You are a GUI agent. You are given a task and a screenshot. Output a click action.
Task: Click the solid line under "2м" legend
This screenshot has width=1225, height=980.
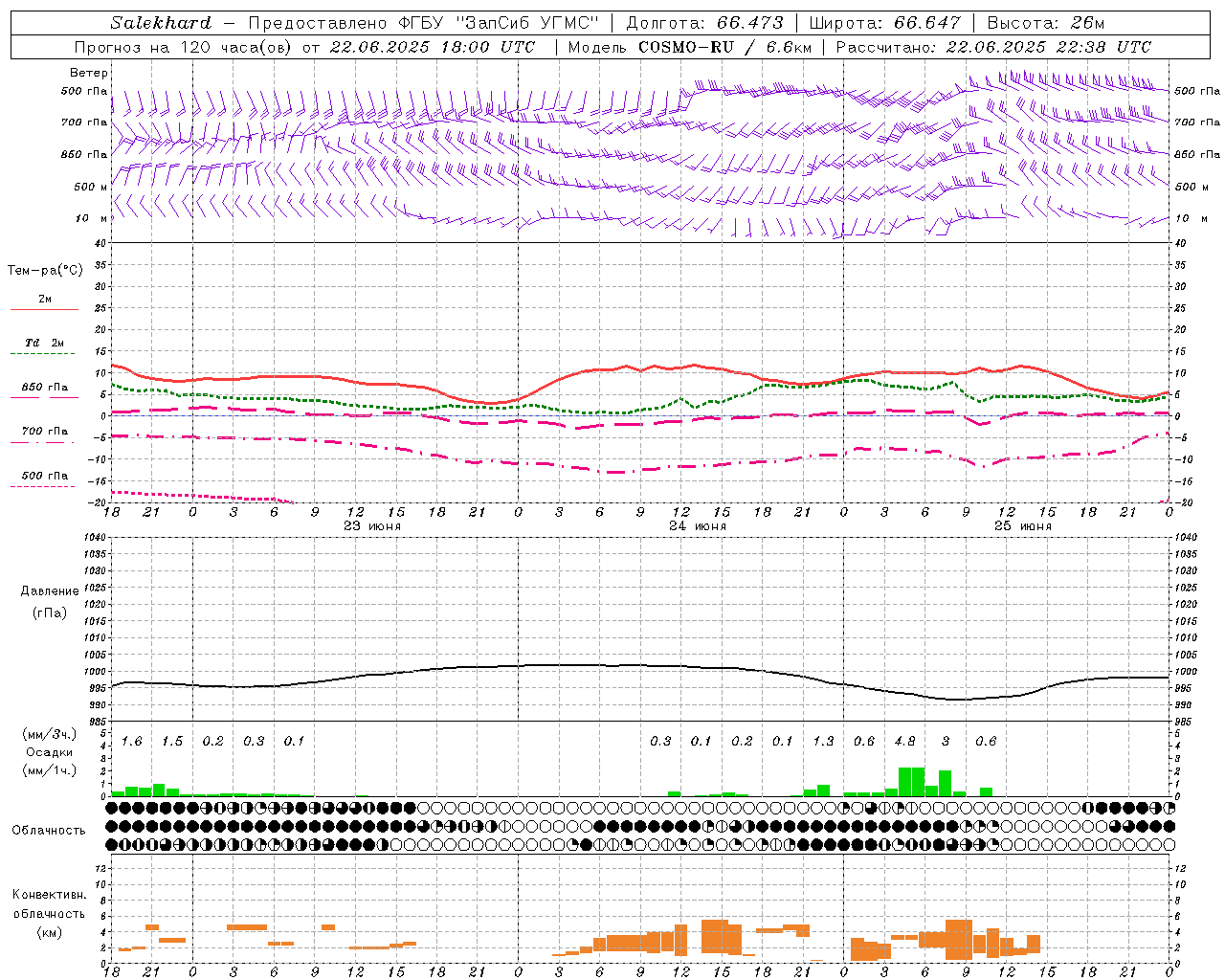[x=44, y=310]
